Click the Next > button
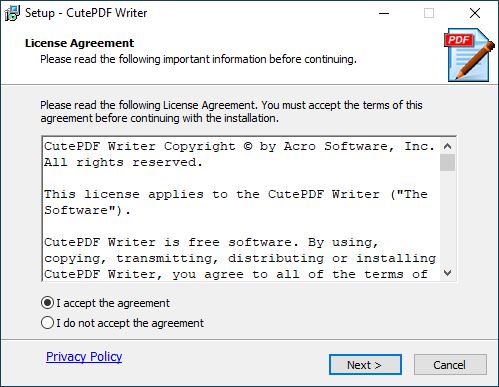 tap(365, 365)
